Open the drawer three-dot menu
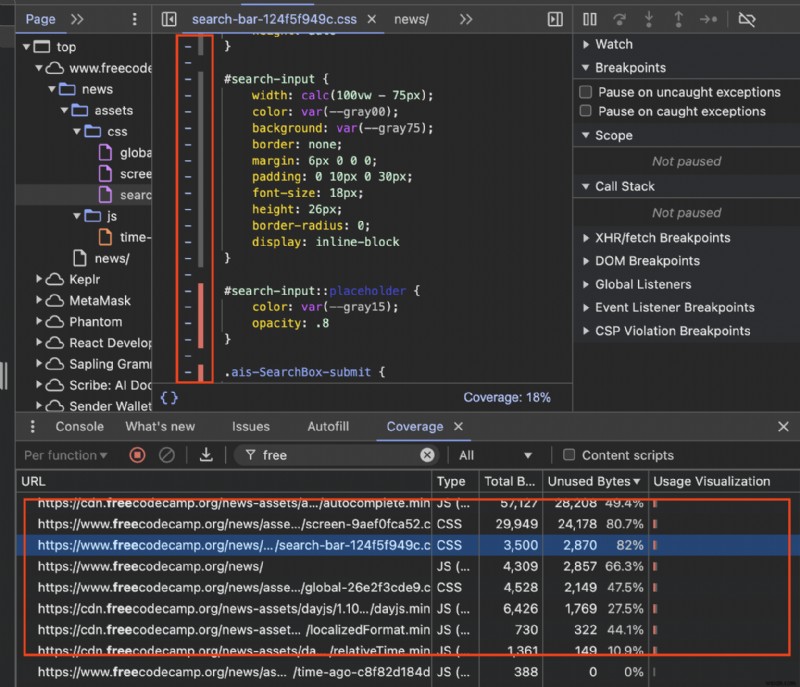This screenshot has width=800, height=687. (x=33, y=426)
